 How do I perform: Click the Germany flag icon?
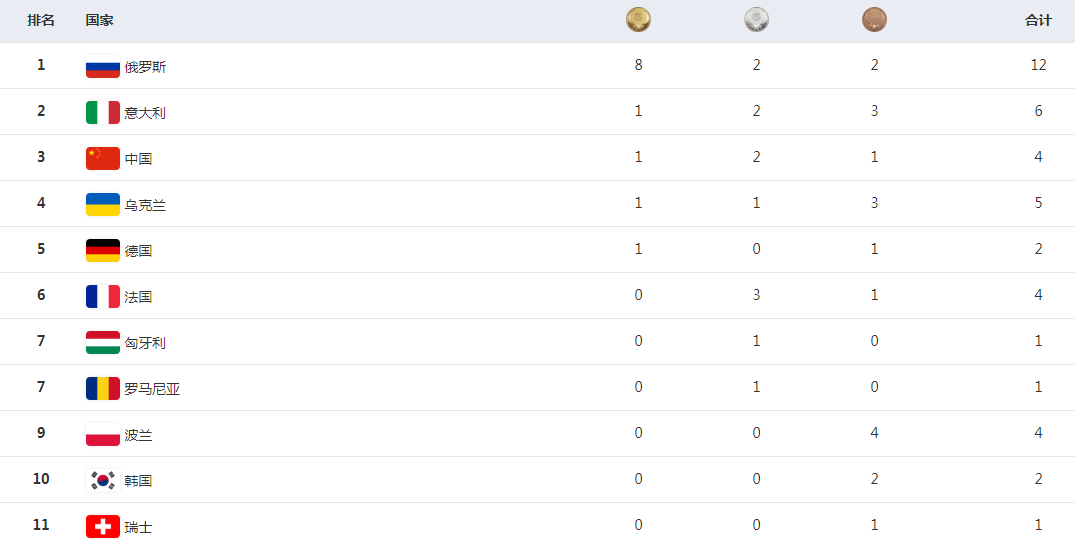[x=103, y=250]
